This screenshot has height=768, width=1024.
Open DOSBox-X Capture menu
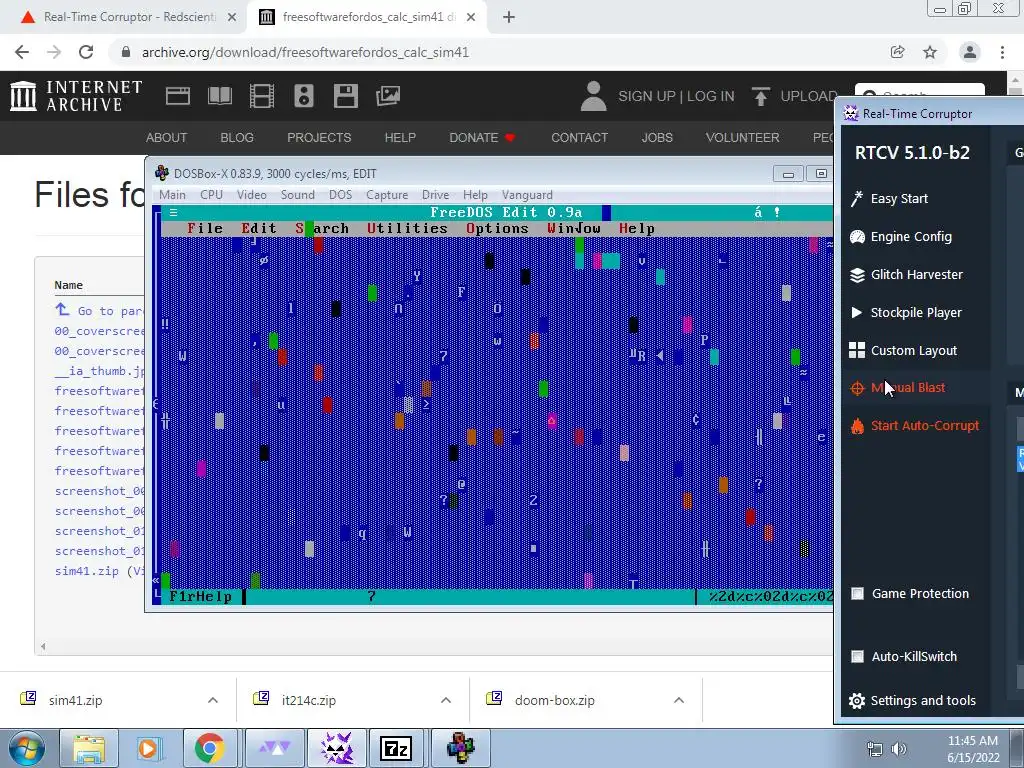point(387,195)
